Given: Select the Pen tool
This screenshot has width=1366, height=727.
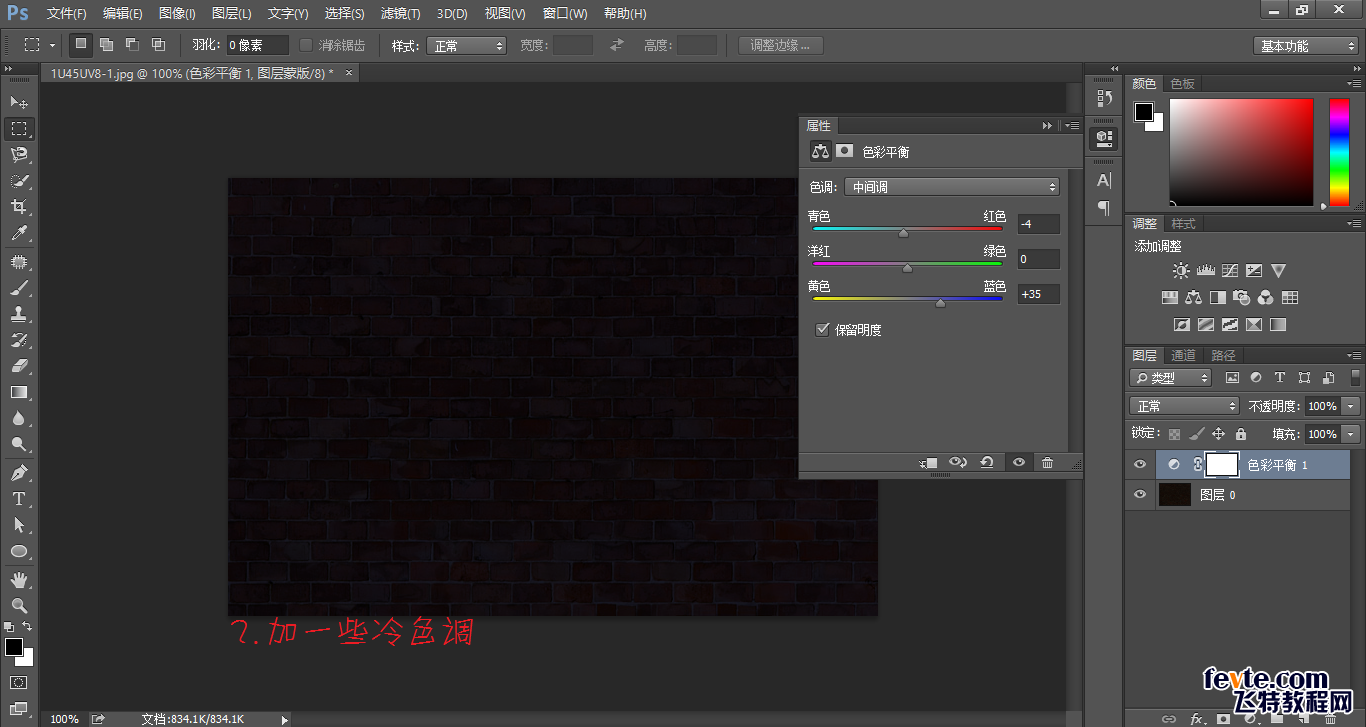Looking at the screenshot, I should (x=19, y=472).
